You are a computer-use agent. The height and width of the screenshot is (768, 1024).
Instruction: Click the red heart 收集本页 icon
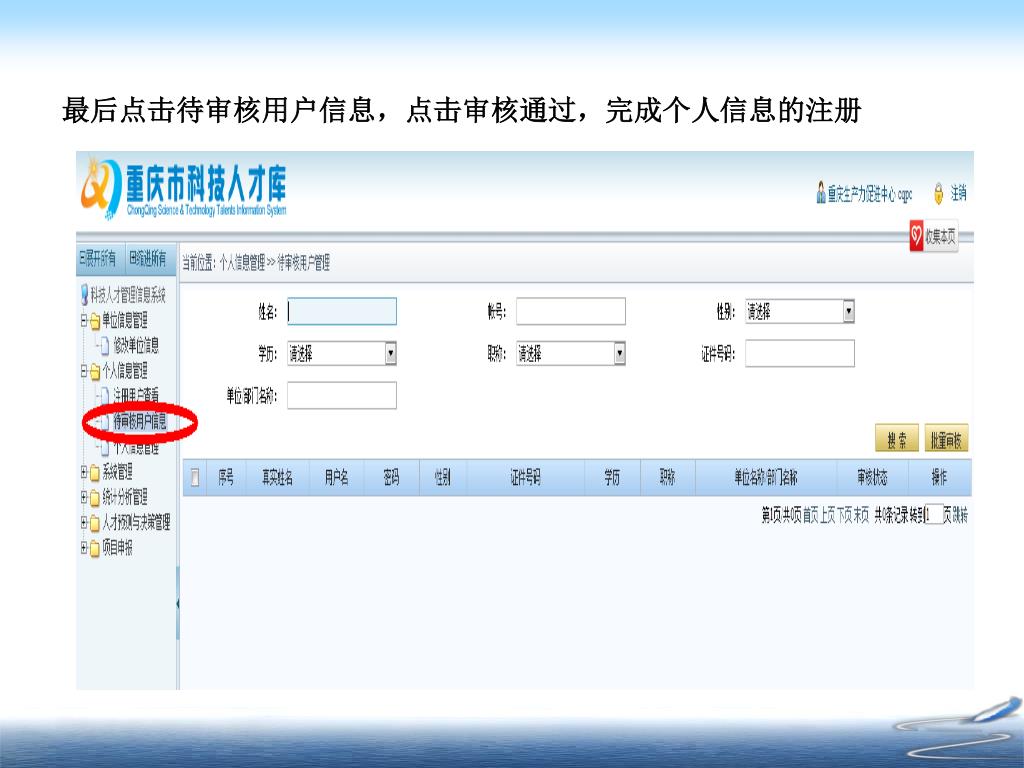tap(916, 236)
